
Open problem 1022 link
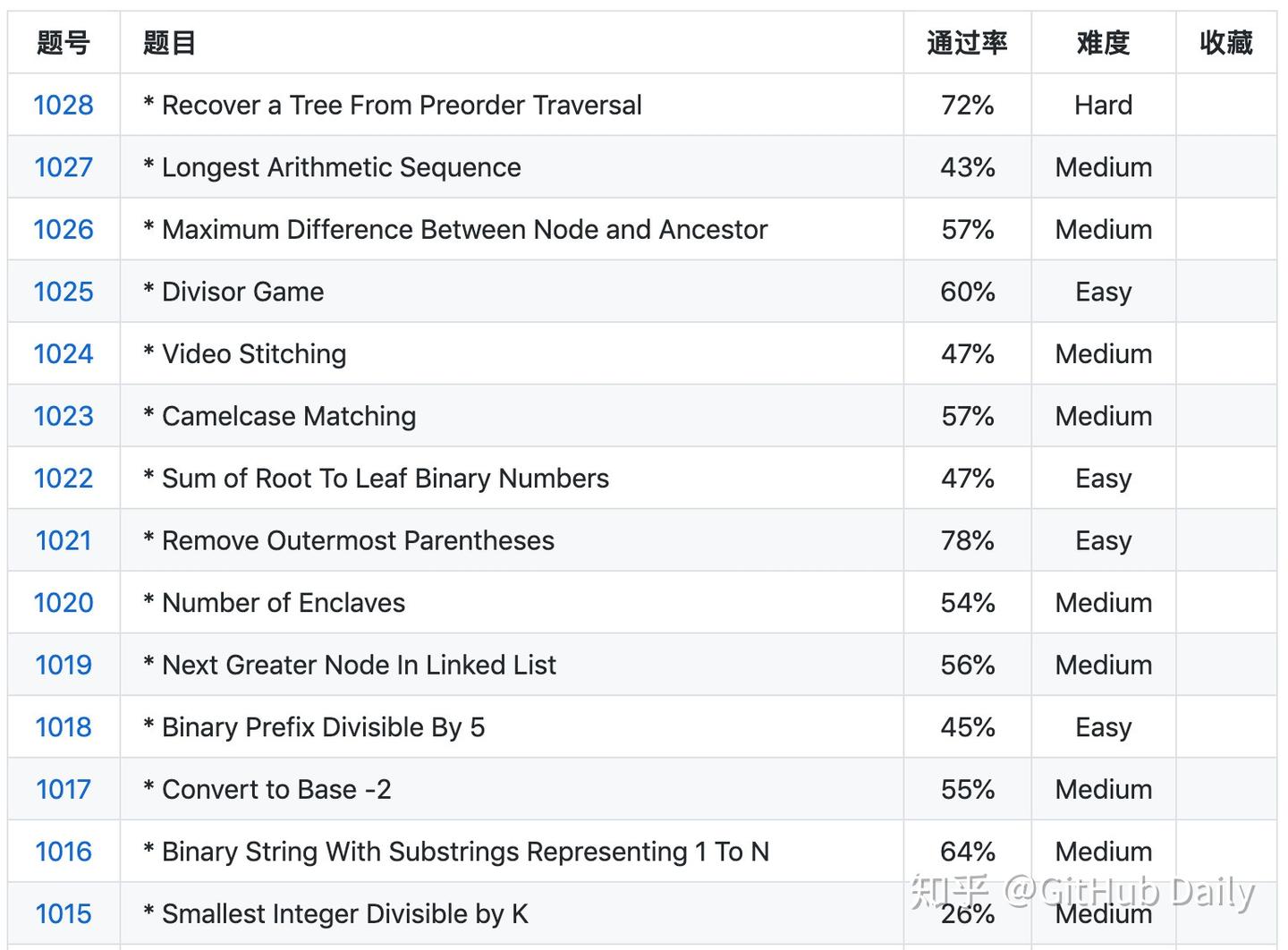(x=63, y=478)
